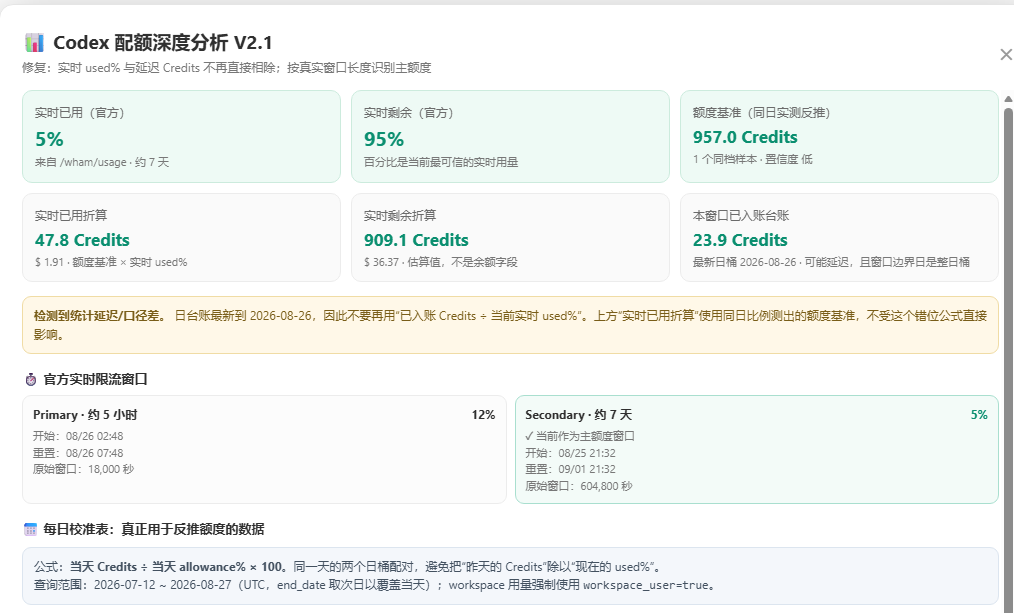Viewport: 1014px width, 613px height.
Task: Click the Codex 配额深度分析 V2.1 title
Action: (162, 43)
